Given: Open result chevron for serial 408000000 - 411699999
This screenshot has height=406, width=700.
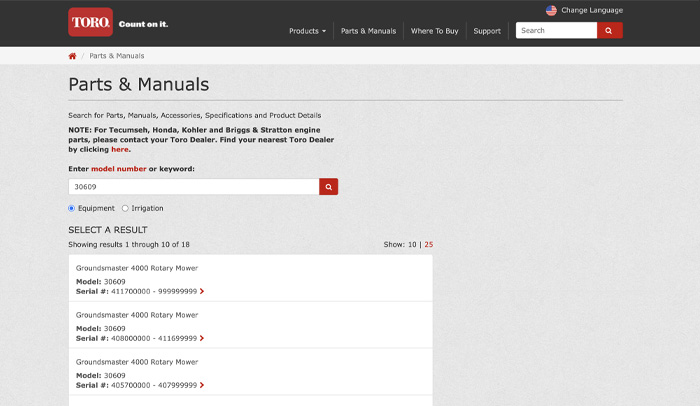Looking at the screenshot, I should click(202, 338).
